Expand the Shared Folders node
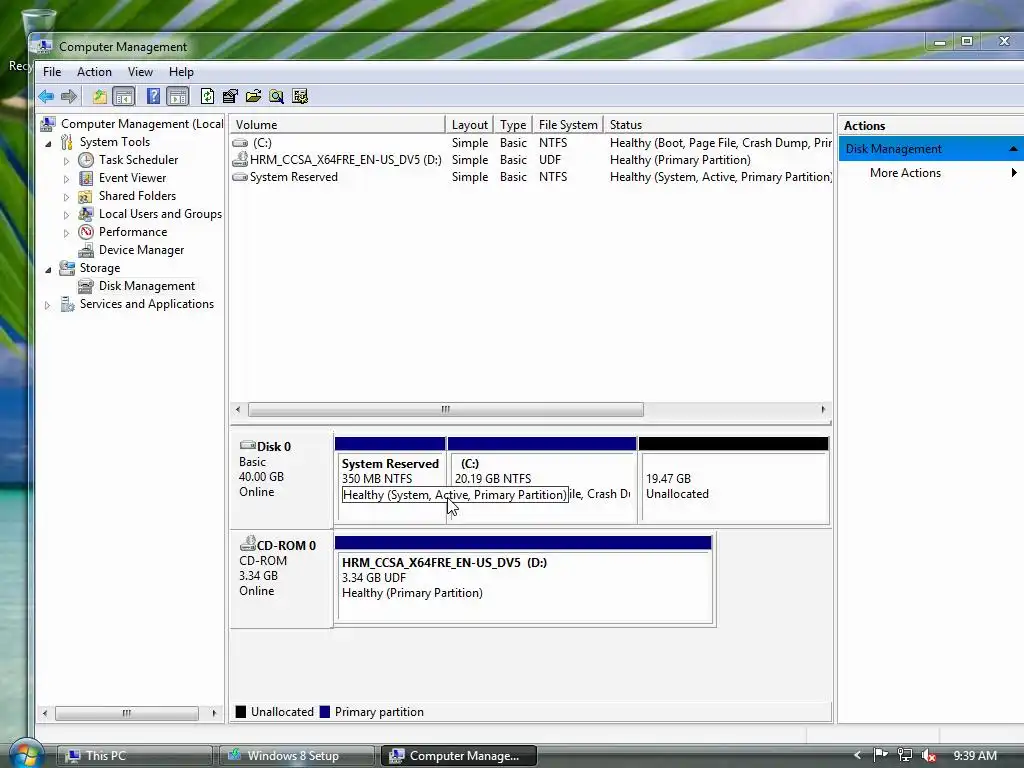 pos(66,197)
